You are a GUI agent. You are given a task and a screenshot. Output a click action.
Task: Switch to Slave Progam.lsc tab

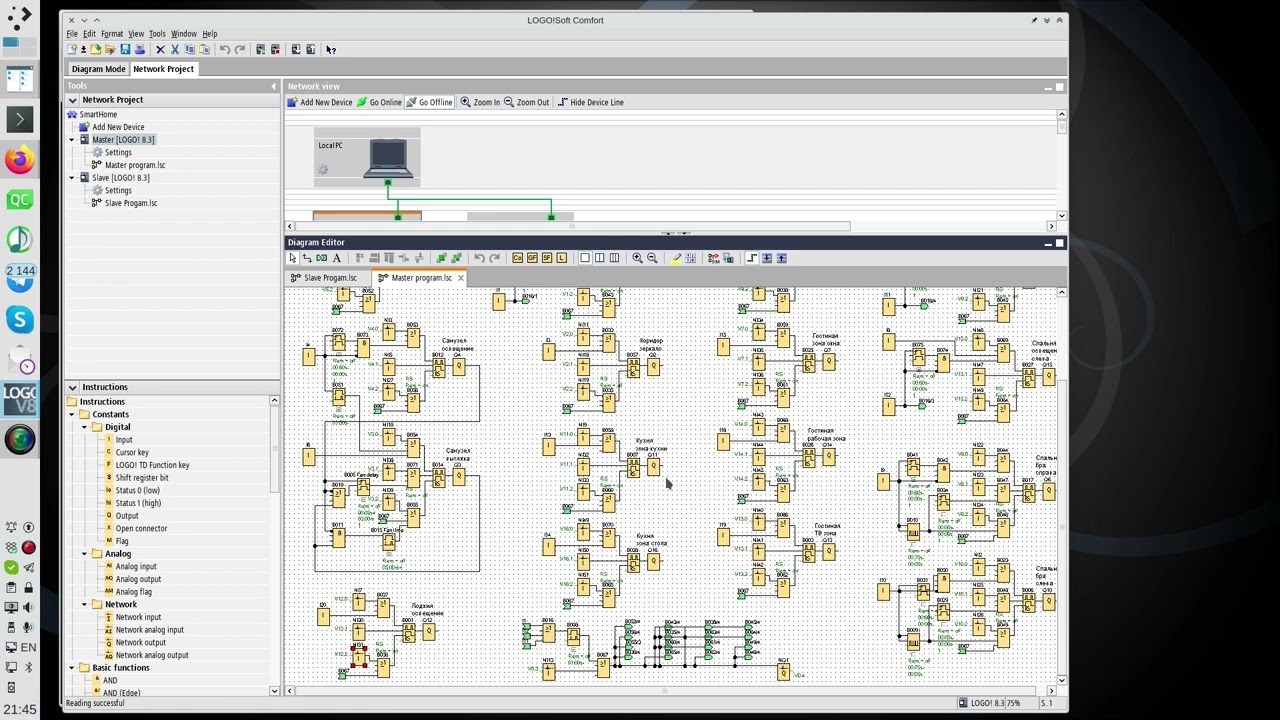[324, 278]
